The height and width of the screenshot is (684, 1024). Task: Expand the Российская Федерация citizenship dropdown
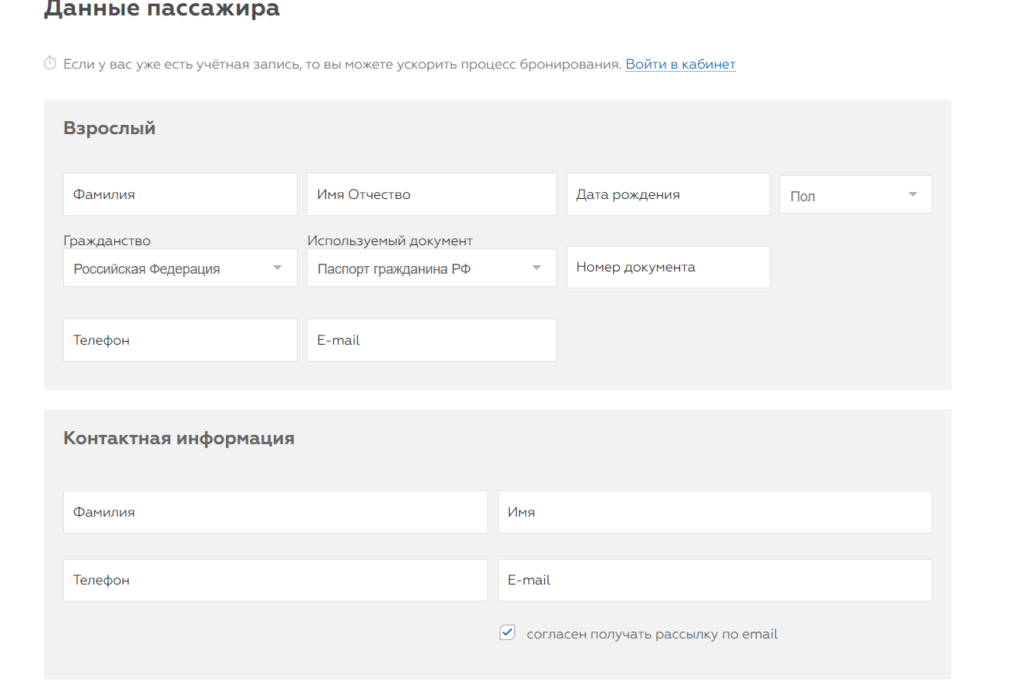click(180, 268)
